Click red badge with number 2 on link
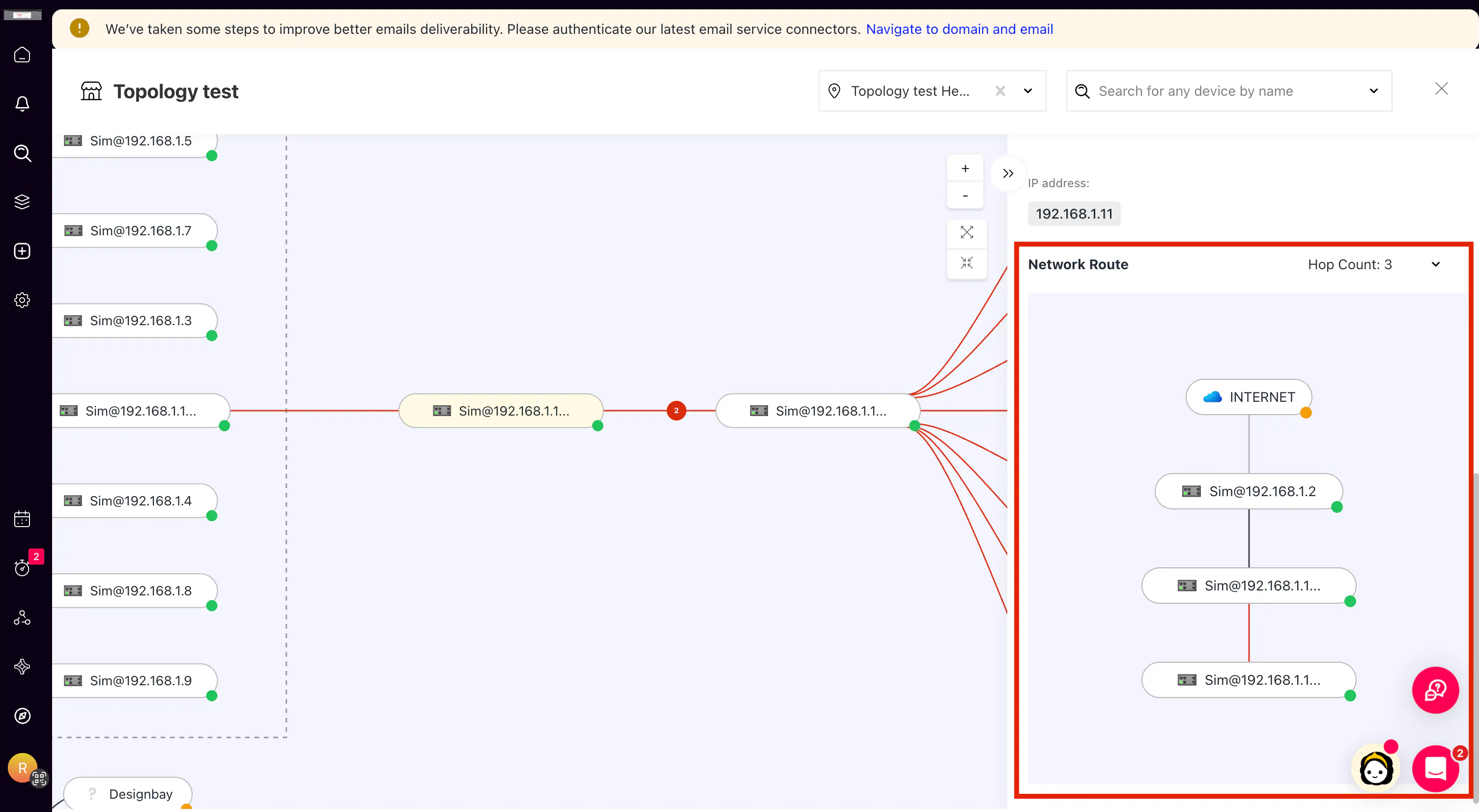Screen dimensions: 1479x812 coord(676,410)
